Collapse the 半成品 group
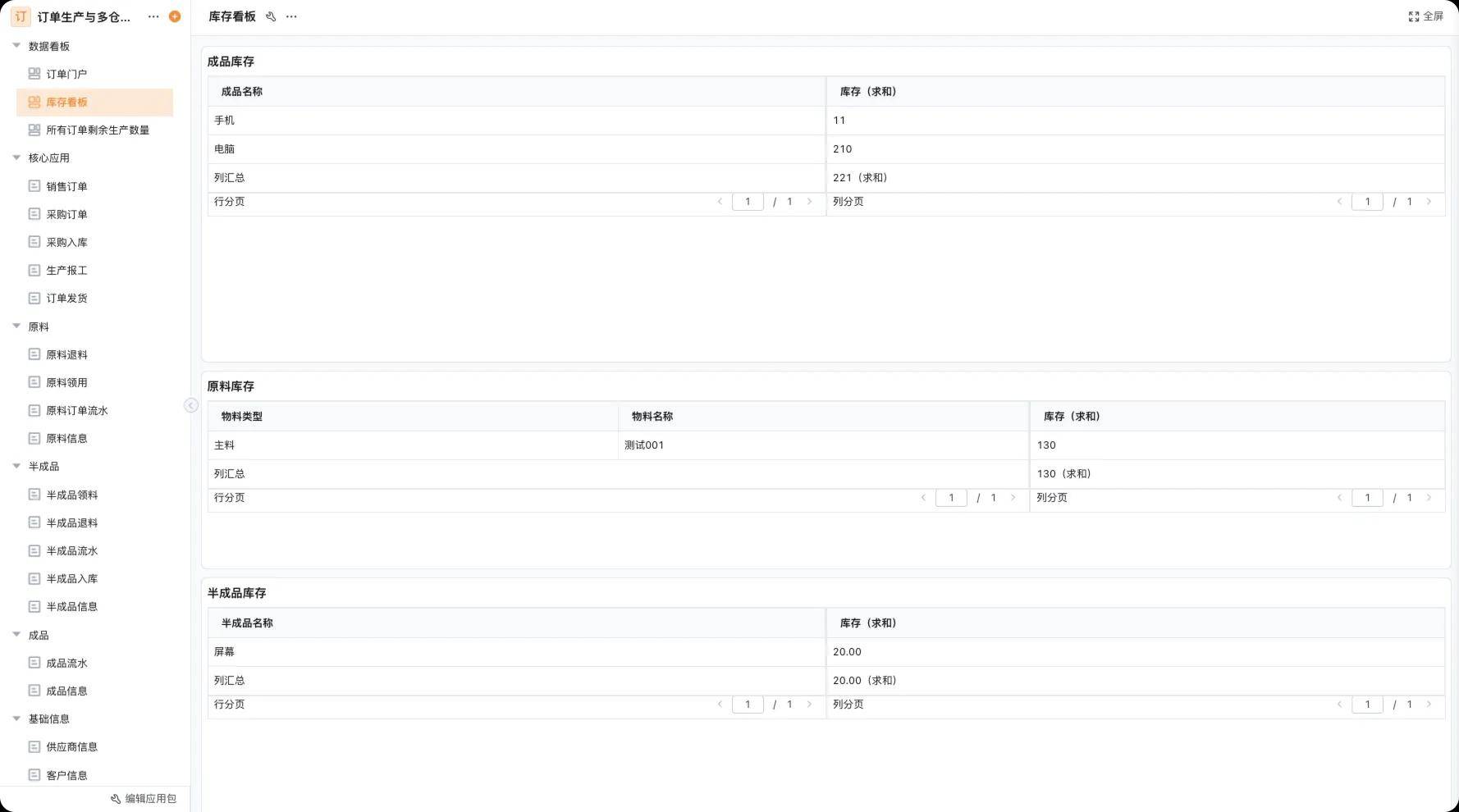 [x=16, y=466]
